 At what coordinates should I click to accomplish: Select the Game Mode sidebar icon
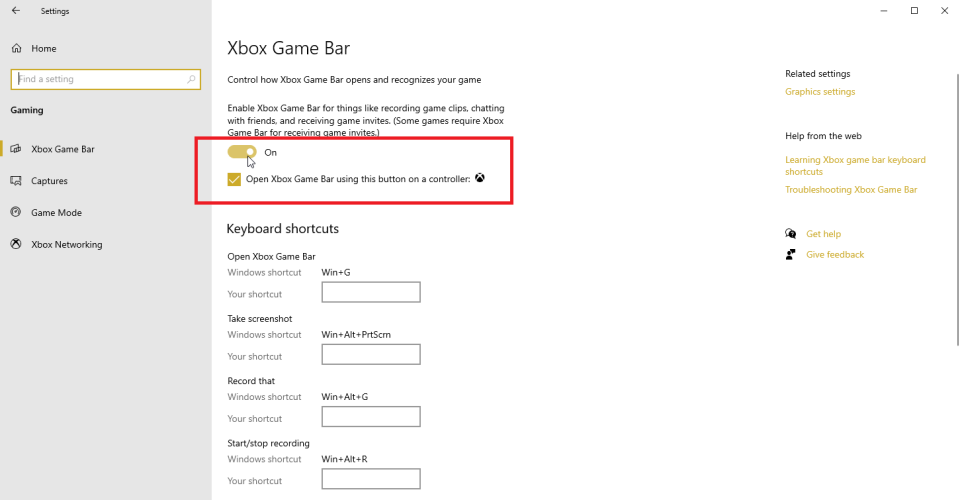point(16,212)
